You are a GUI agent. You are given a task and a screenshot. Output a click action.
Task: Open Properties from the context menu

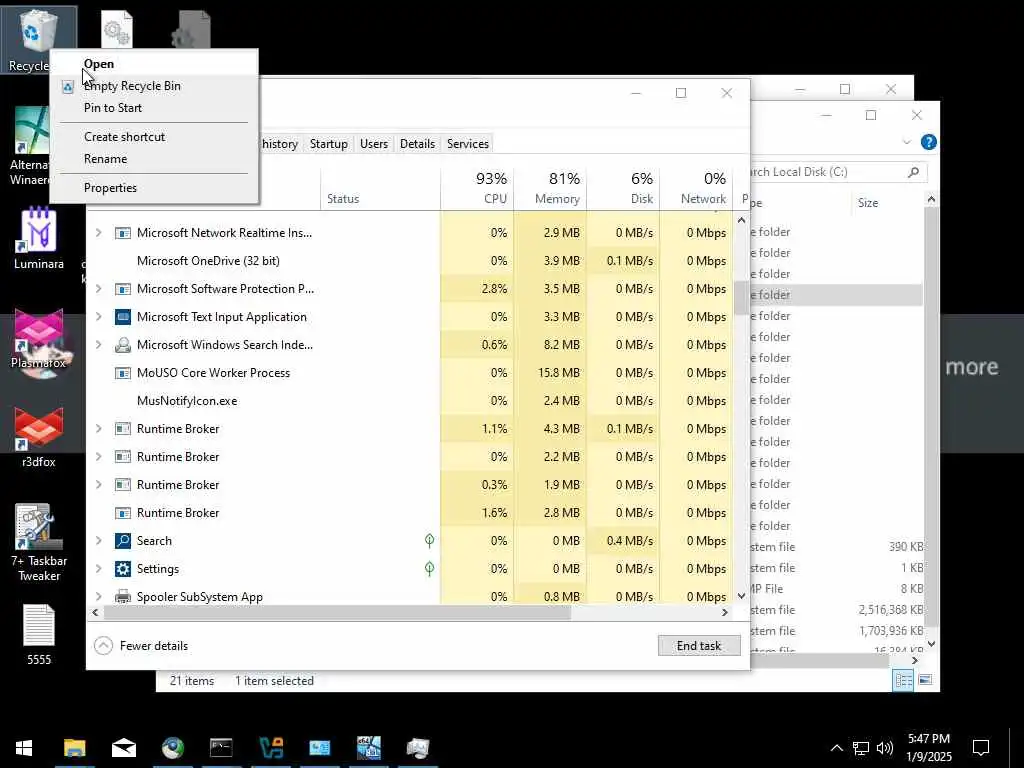coord(154,187)
